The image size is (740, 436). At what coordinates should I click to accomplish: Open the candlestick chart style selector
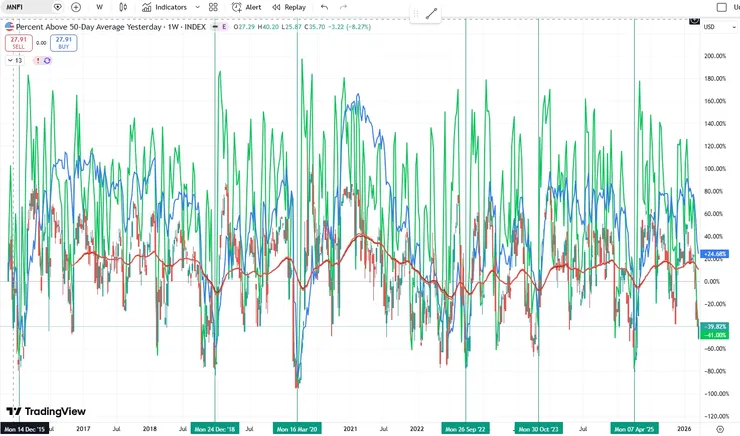pyautogui.click(x=123, y=7)
